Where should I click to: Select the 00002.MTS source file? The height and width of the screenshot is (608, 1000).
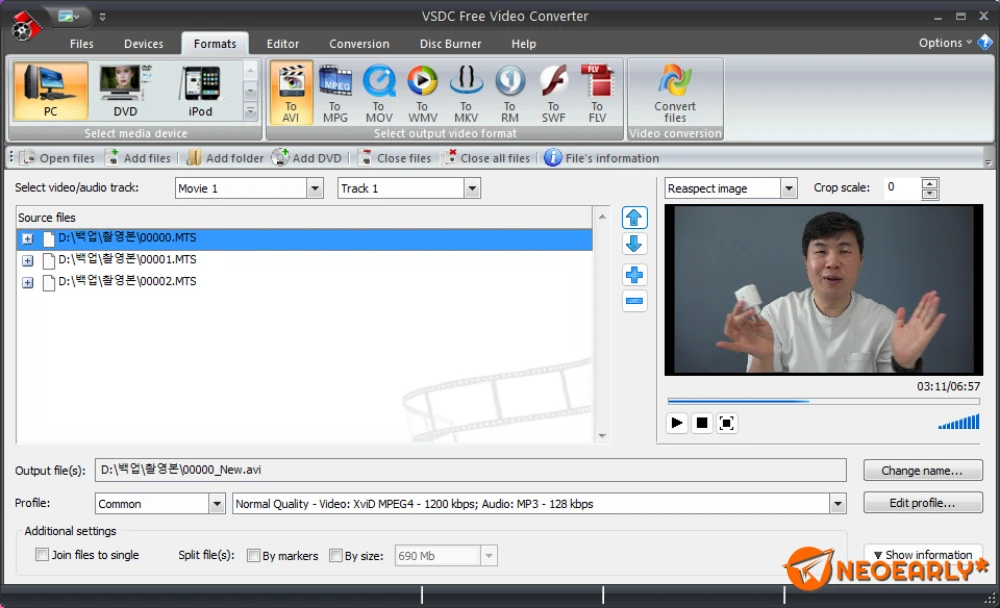[x=127, y=281]
